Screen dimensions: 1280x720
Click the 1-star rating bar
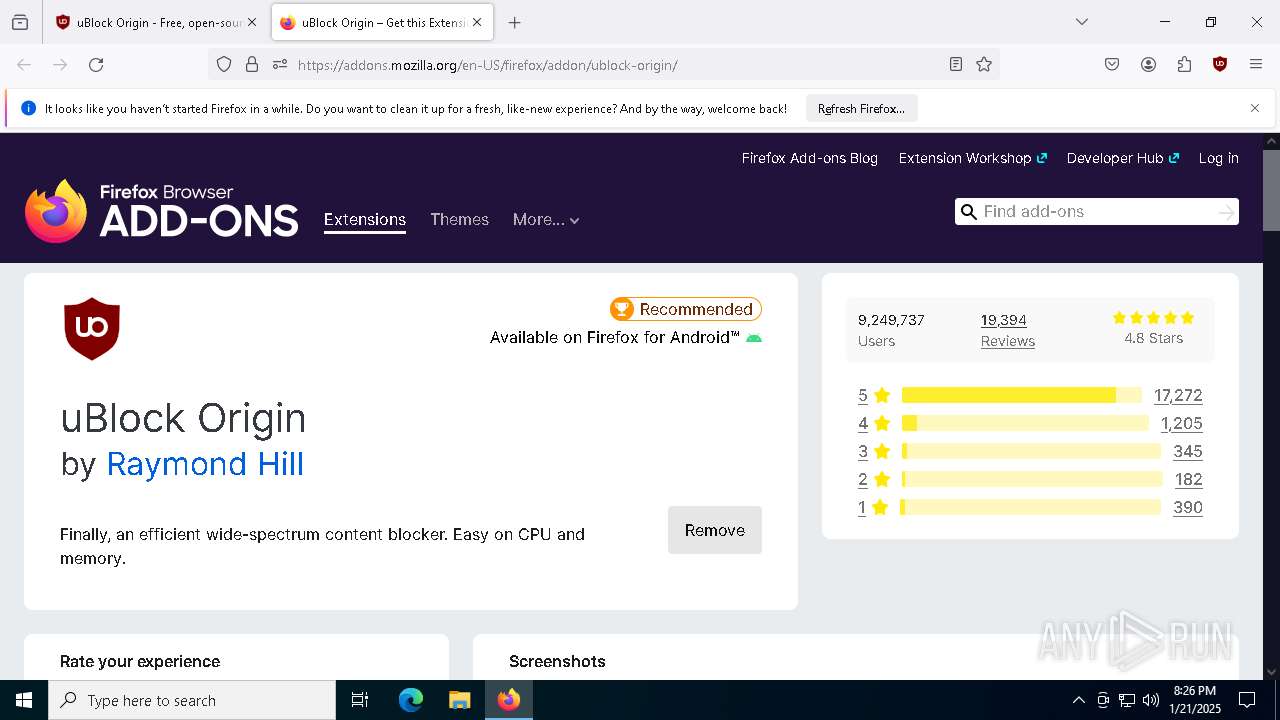[x=1031, y=507]
